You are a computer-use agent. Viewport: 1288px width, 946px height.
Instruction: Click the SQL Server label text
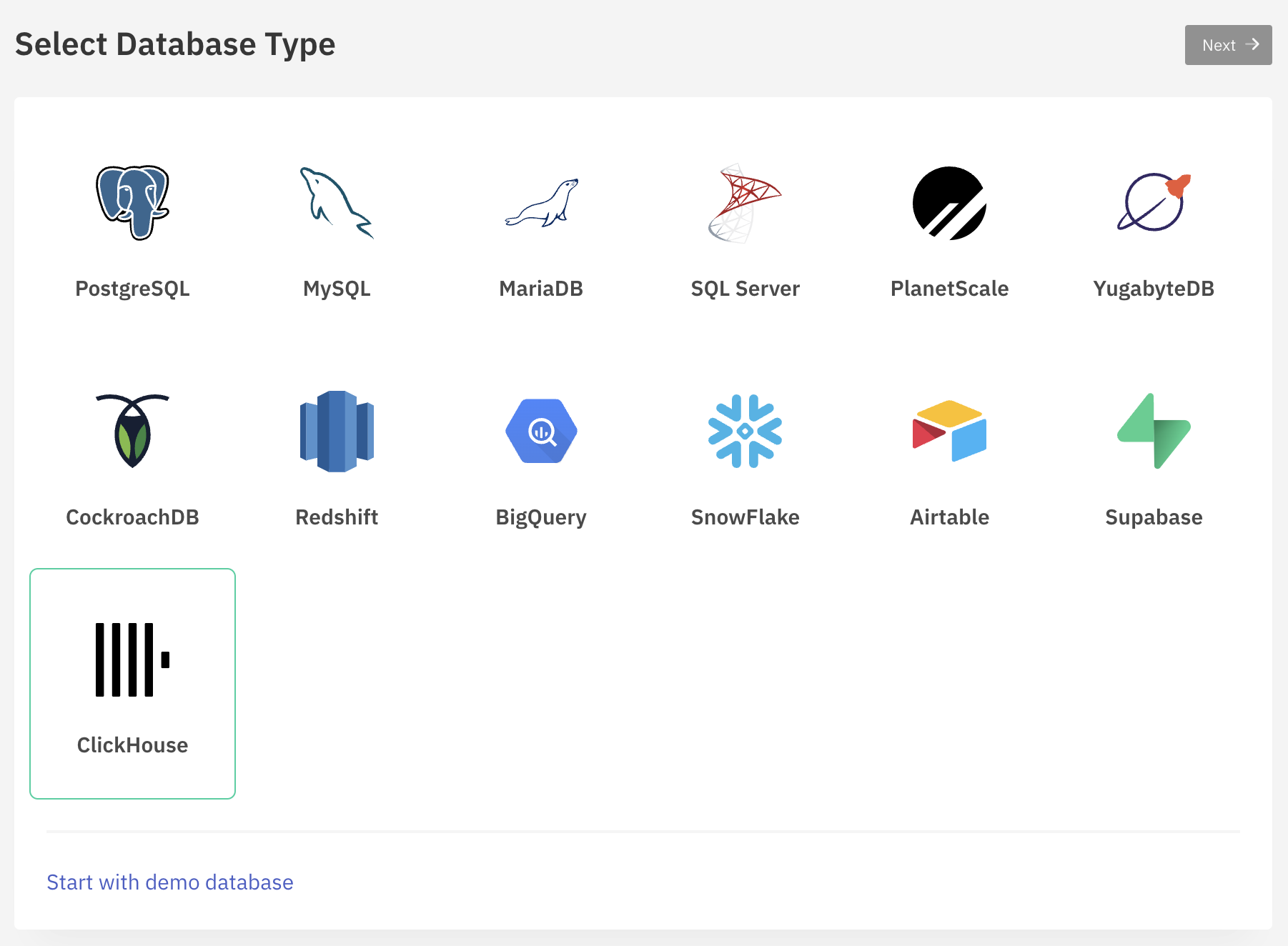(x=745, y=289)
